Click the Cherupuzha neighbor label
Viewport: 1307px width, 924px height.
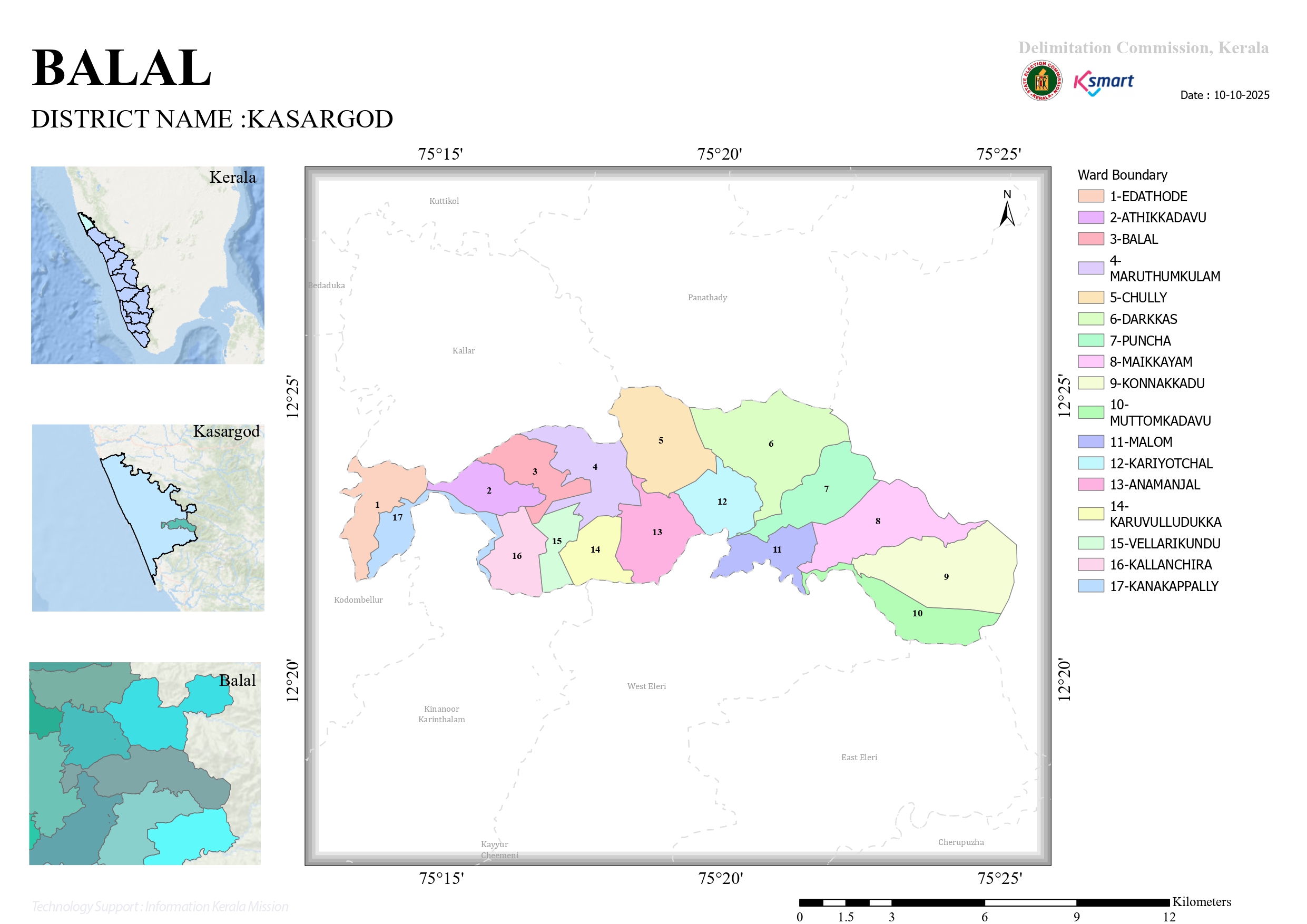click(x=961, y=842)
